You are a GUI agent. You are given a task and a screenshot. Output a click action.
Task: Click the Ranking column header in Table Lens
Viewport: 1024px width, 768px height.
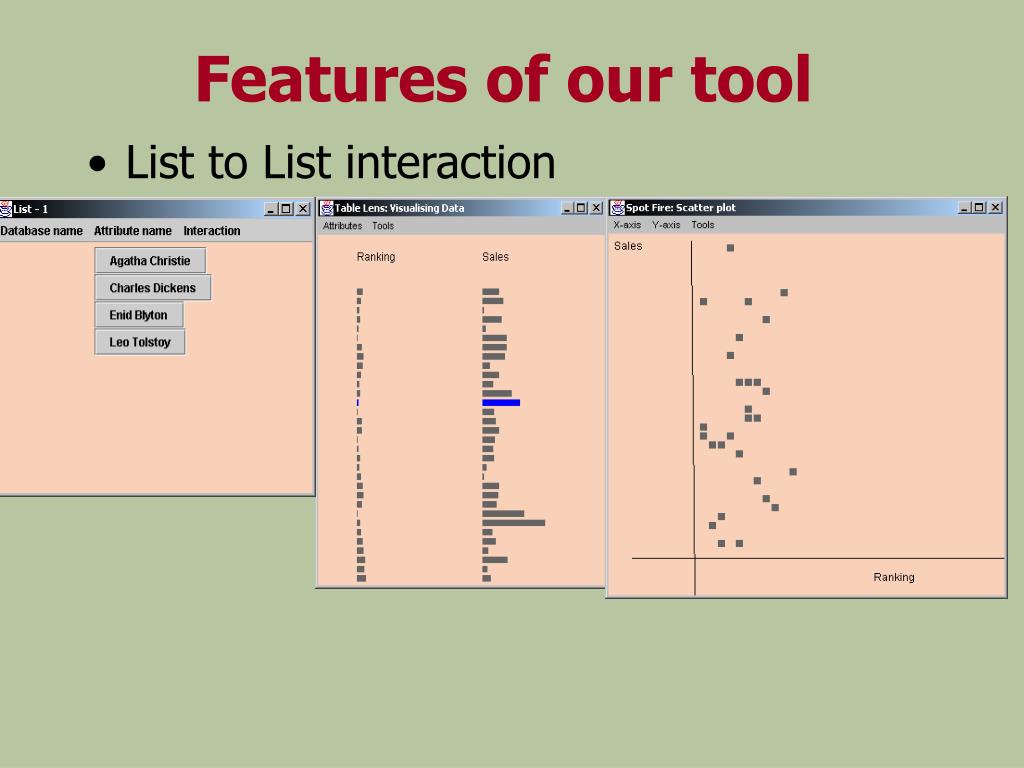point(376,257)
